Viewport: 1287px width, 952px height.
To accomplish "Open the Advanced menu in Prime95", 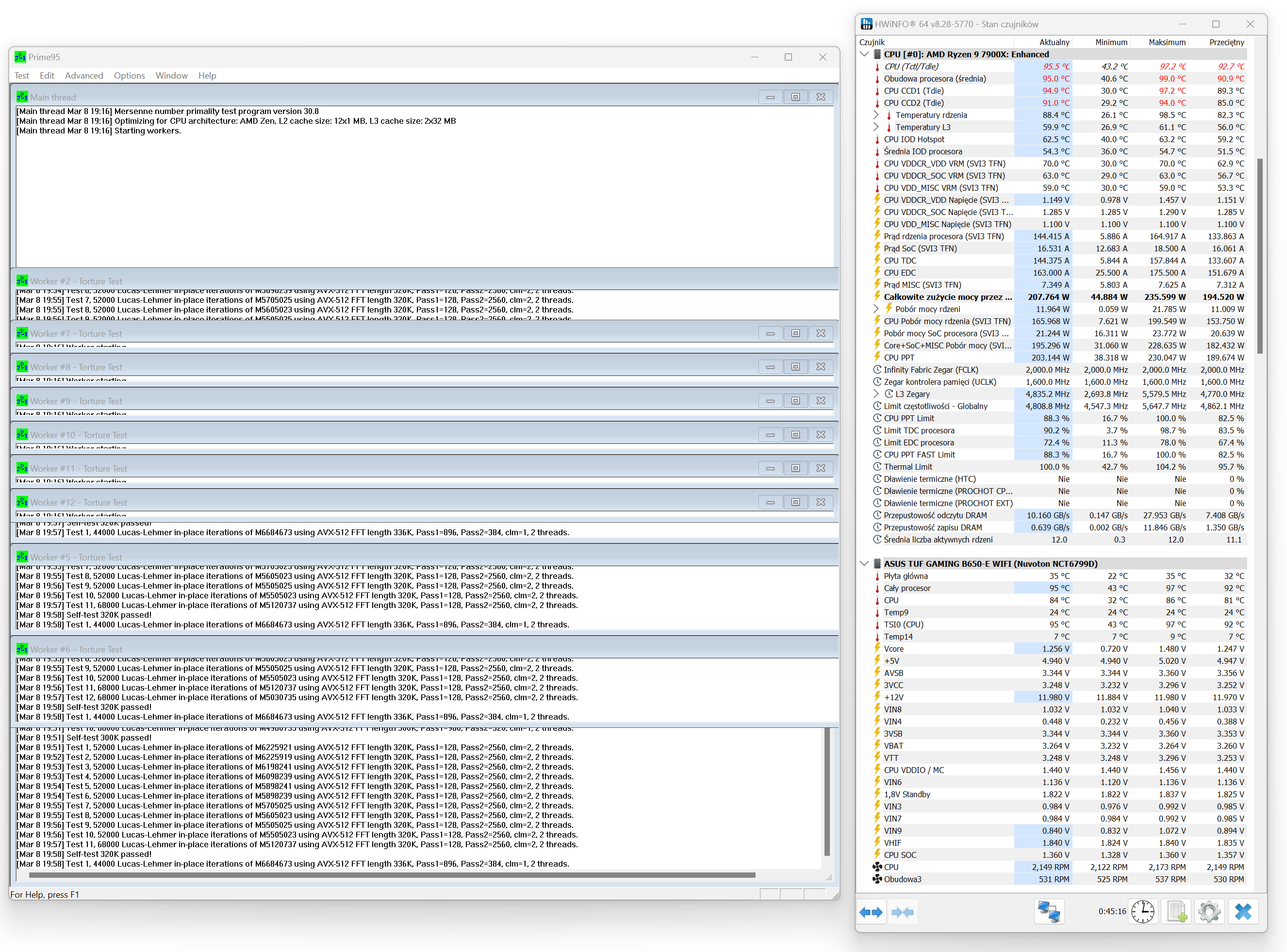I will coord(83,76).
